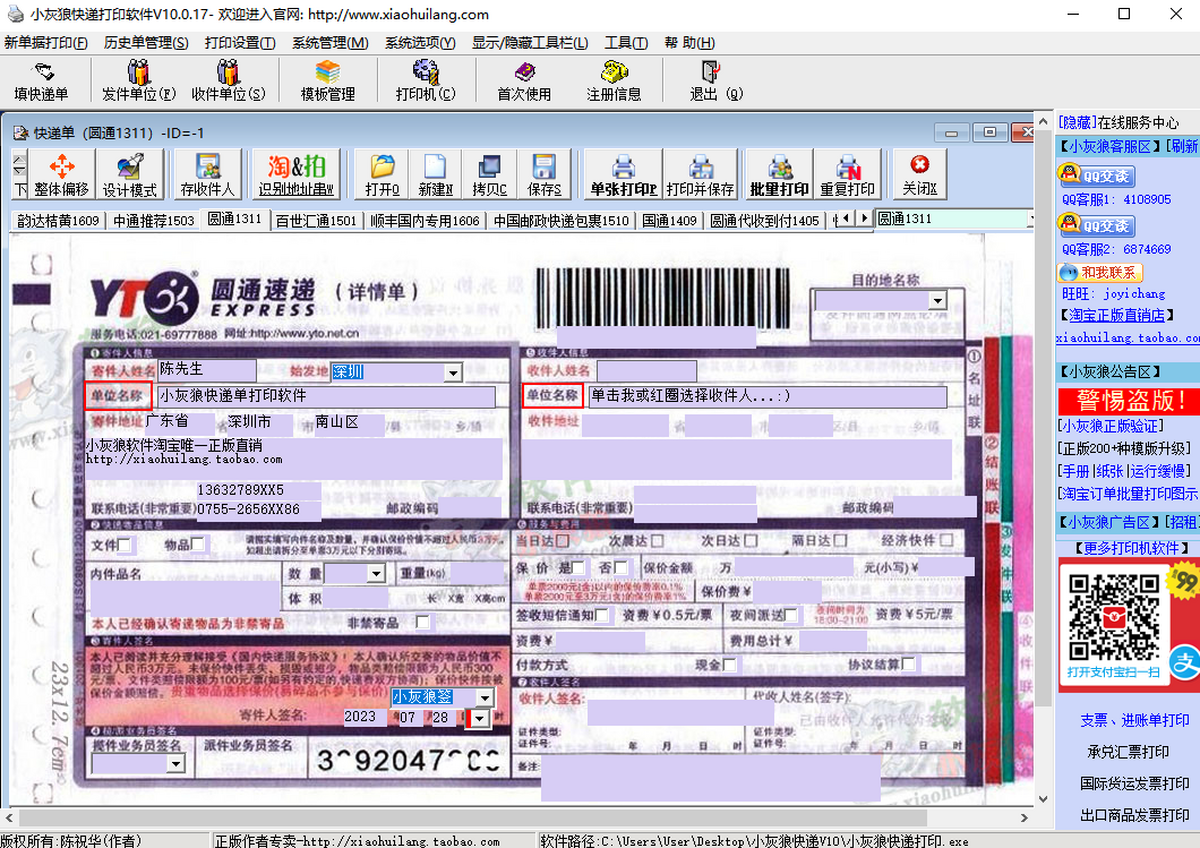
Task: Open the 淘宝正版直销店 link
Action: coord(1117,315)
